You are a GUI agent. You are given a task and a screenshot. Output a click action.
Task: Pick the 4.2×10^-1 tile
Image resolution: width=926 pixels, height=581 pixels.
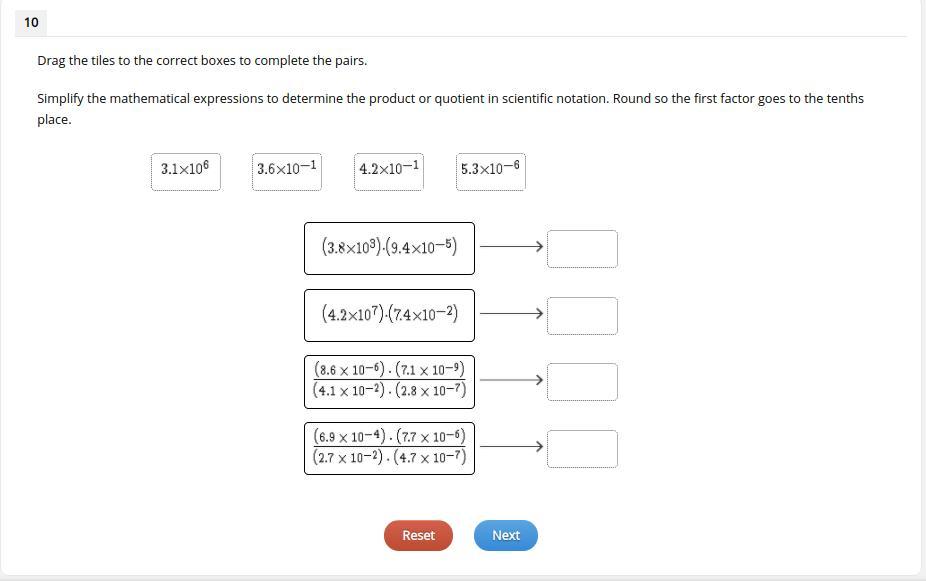click(x=389, y=171)
